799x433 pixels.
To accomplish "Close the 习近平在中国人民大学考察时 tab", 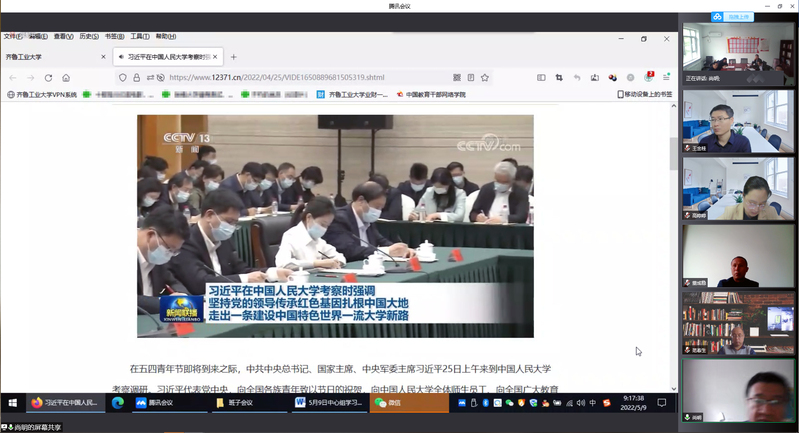I will coord(215,57).
